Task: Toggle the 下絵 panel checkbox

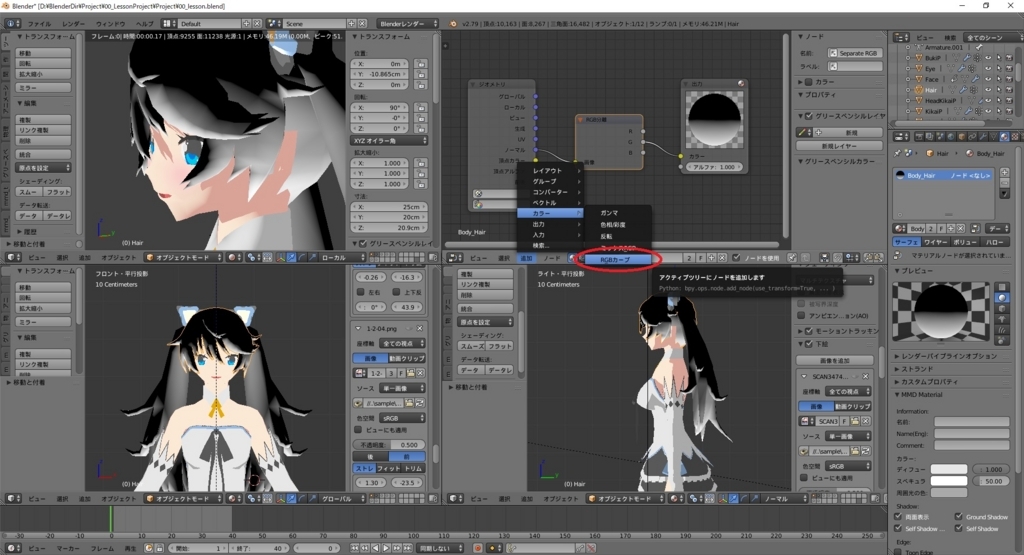Action: [809, 344]
